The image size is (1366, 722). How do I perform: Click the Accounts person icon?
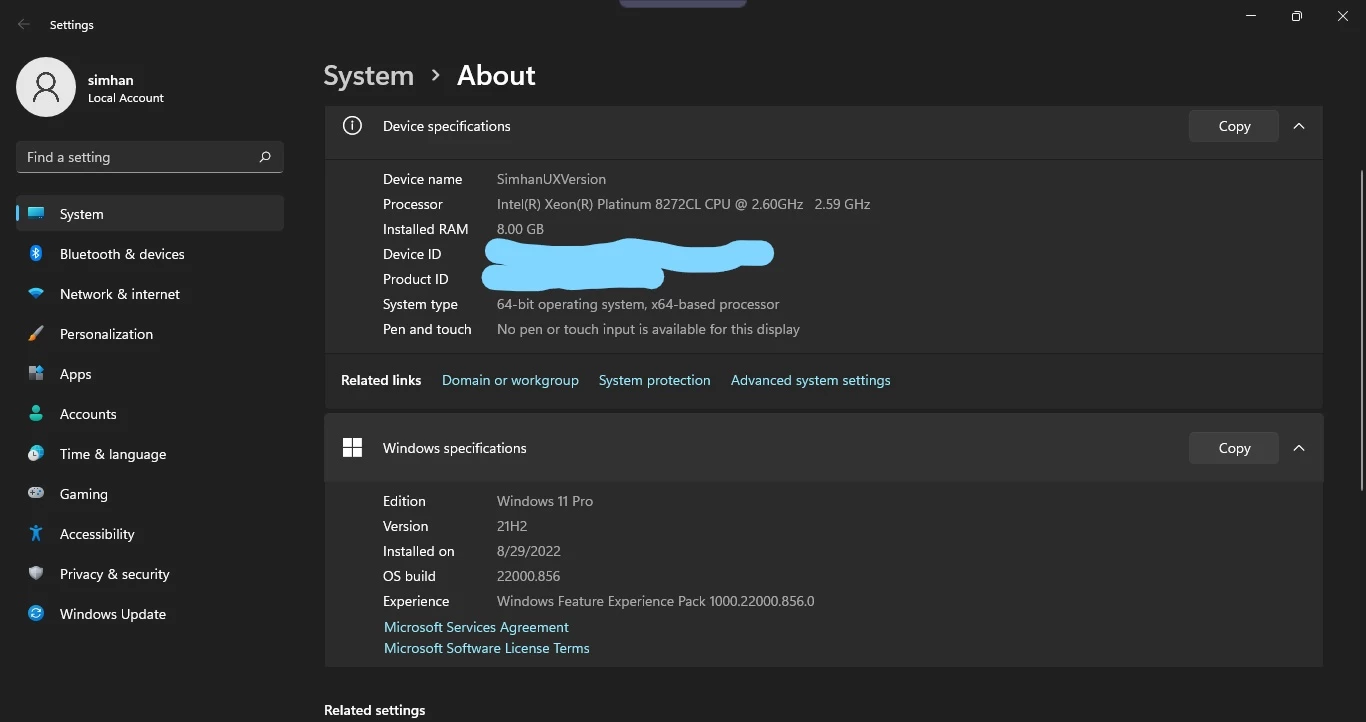36,414
